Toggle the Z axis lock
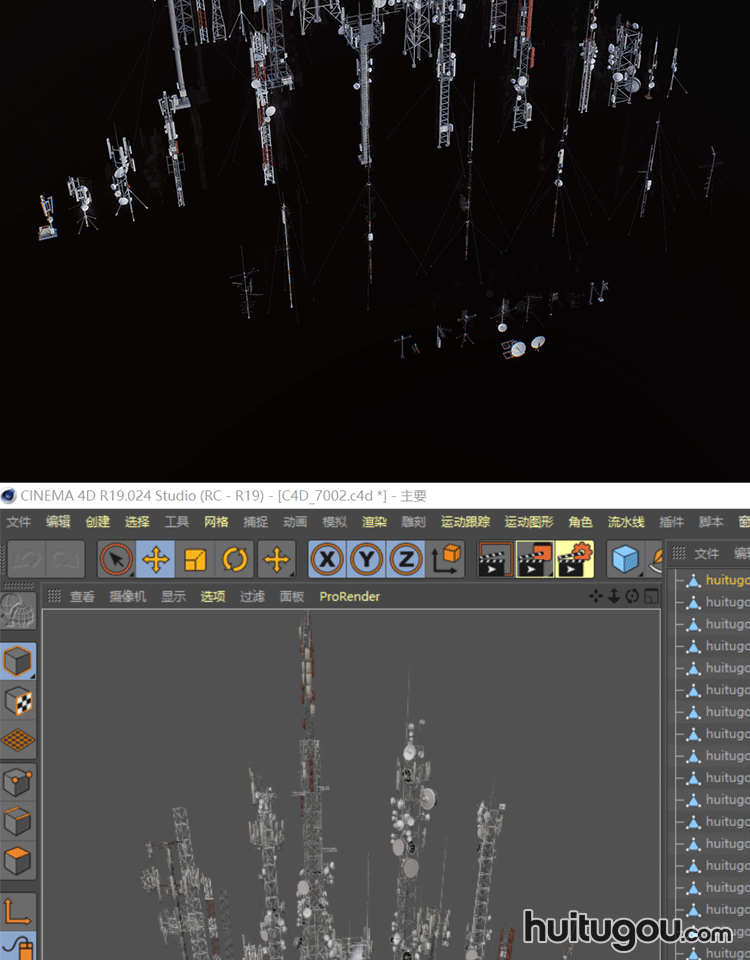 (406, 560)
